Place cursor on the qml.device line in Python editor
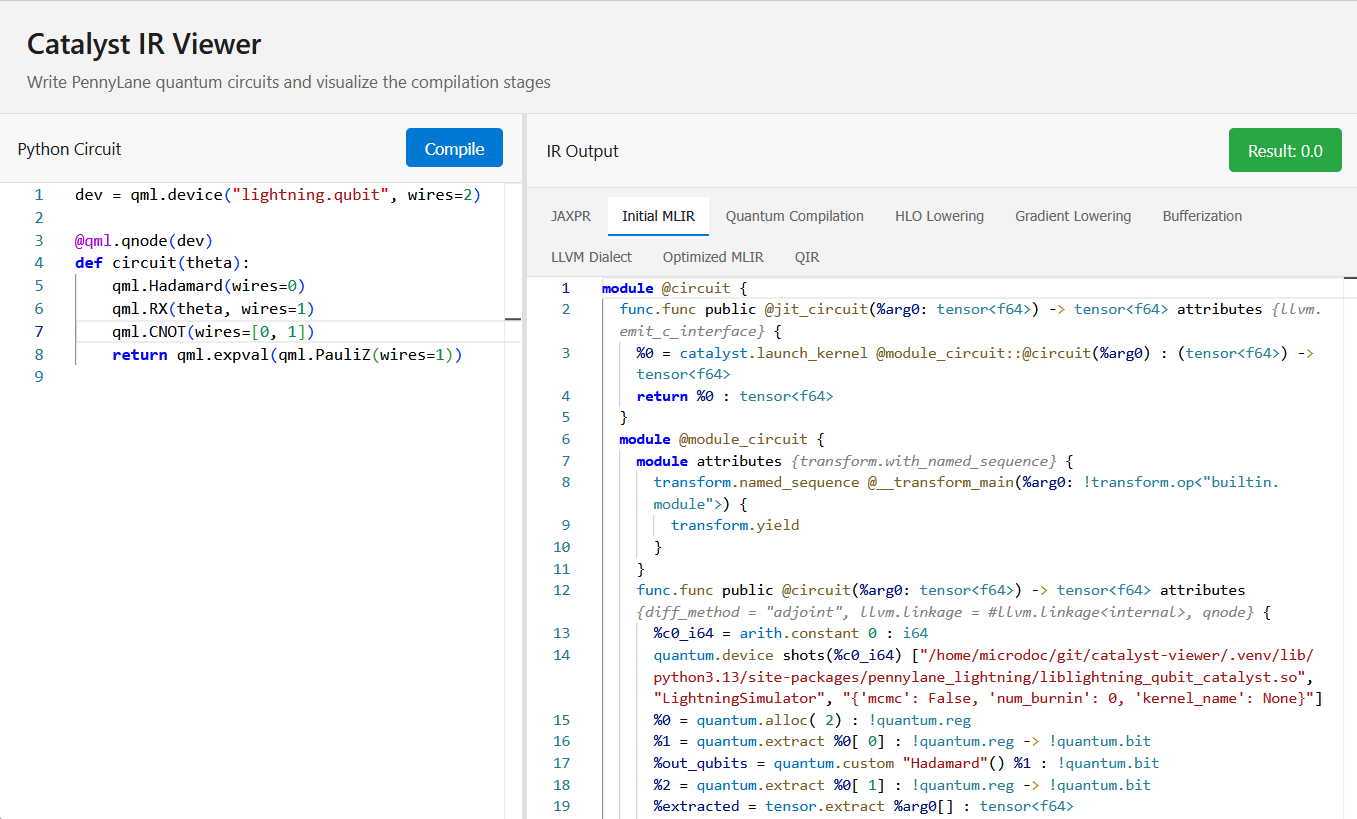The height and width of the screenshot is (819, 1357). [277, 195]
